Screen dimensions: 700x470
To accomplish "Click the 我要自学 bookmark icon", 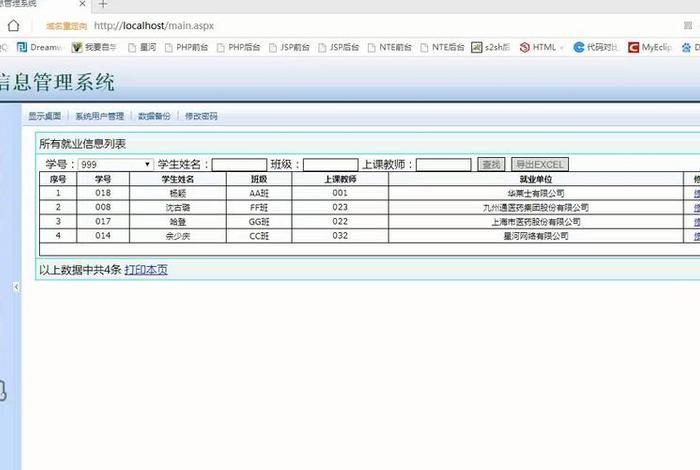I will [x=75, y=47].
